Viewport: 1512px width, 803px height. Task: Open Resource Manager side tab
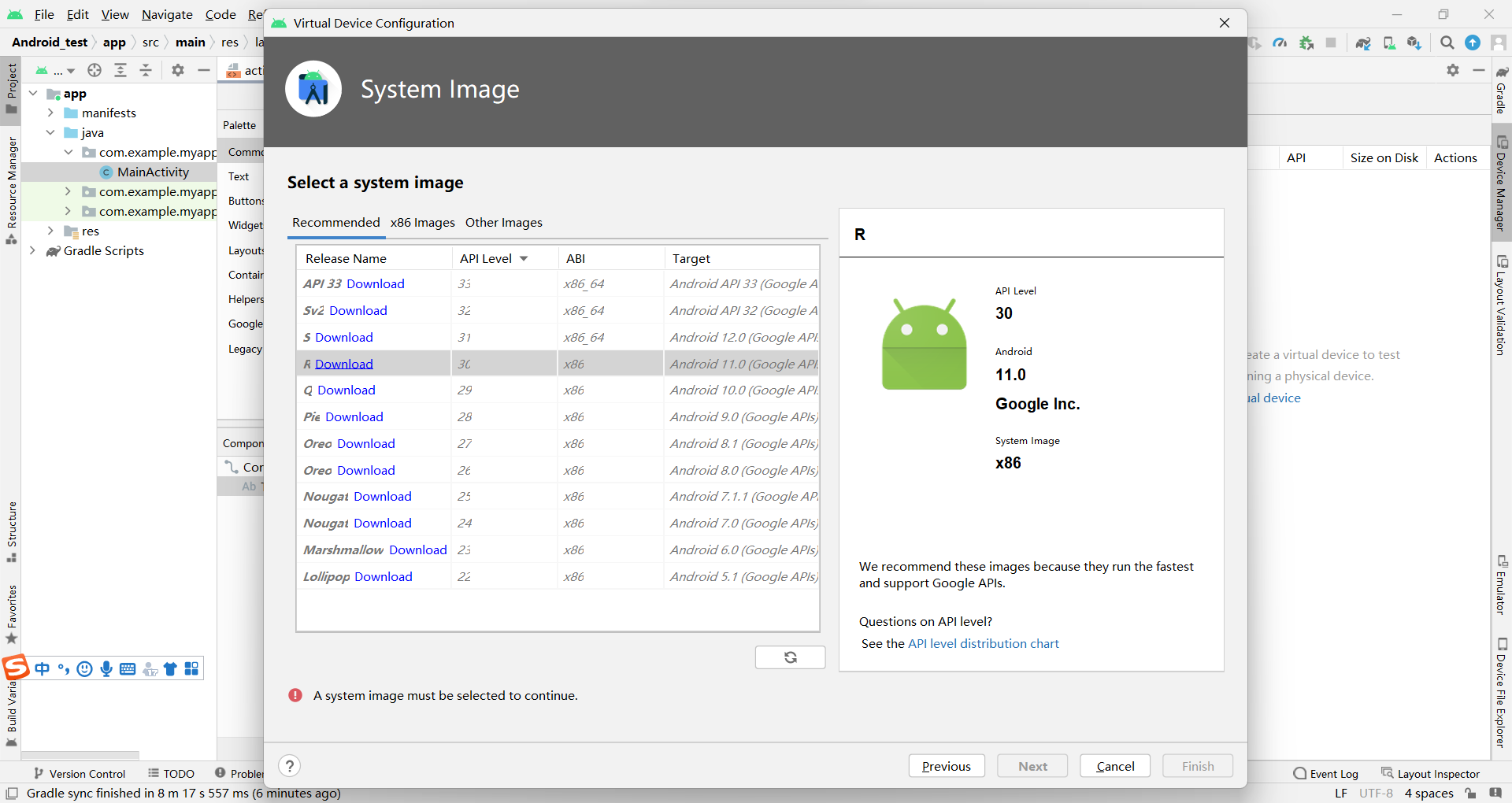pyautogui.click(x=11, y=191)
